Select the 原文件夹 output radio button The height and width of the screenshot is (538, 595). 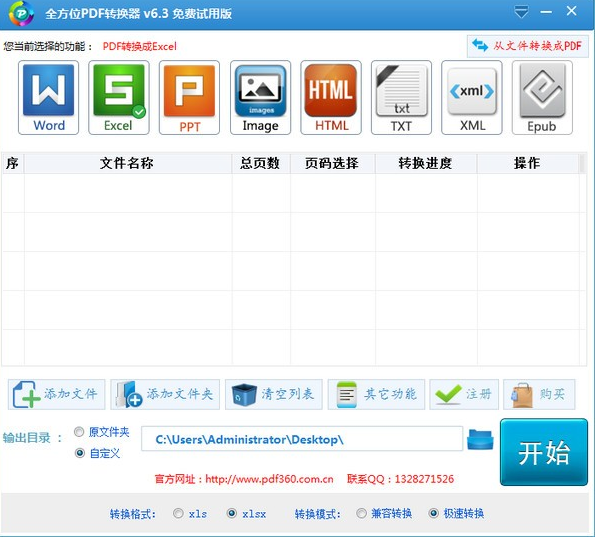[x=79, y=432]
